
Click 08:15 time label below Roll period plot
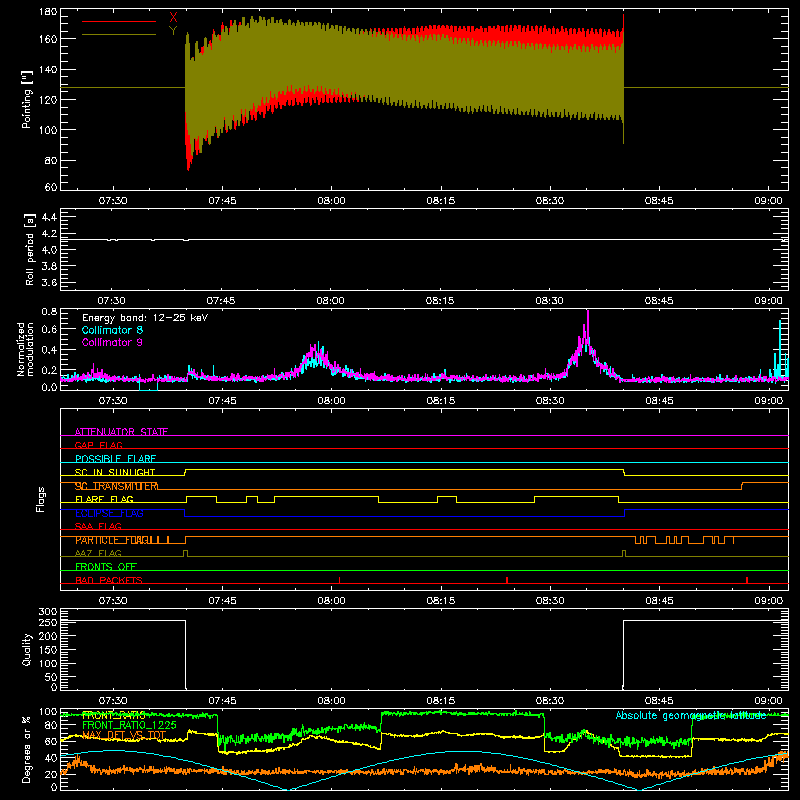(440, 301)
